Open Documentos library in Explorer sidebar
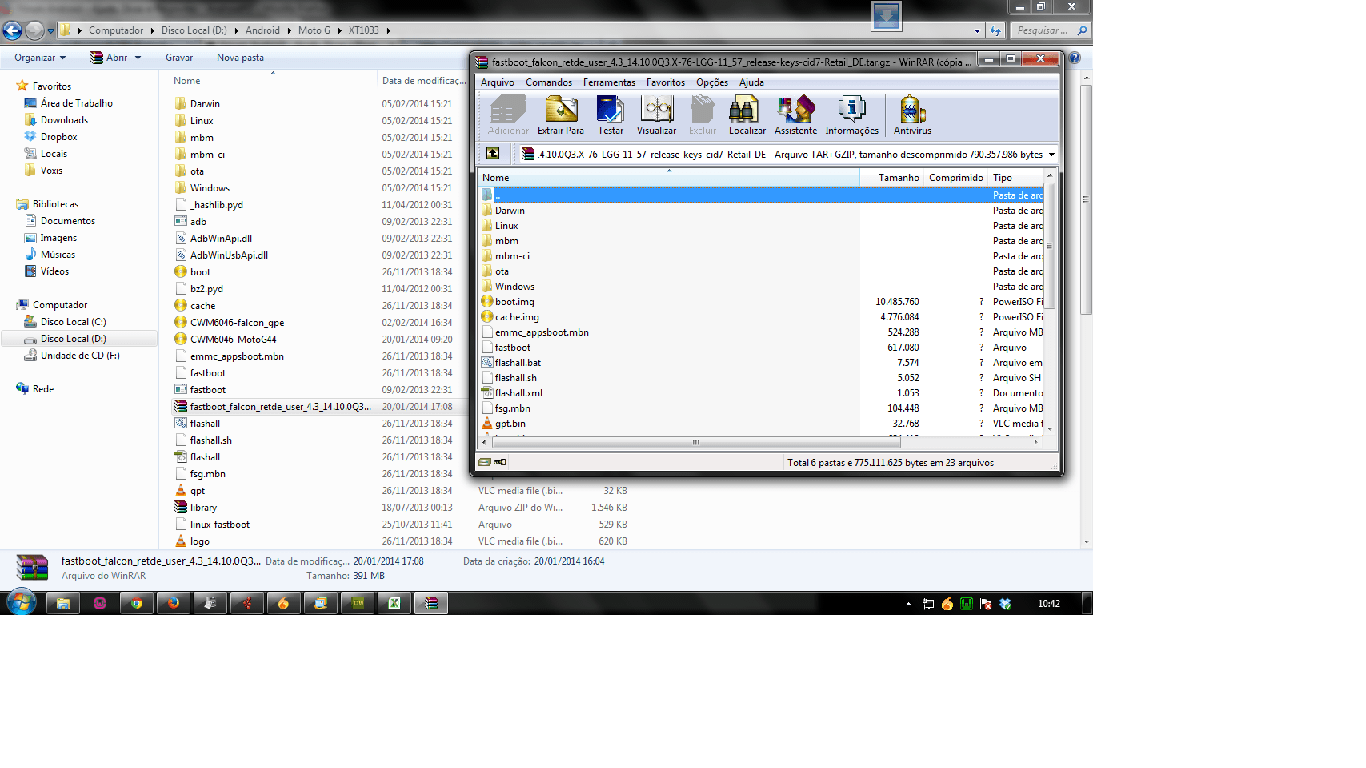The height and width of the screenshot is (768, 1366). tap(67, 221)
